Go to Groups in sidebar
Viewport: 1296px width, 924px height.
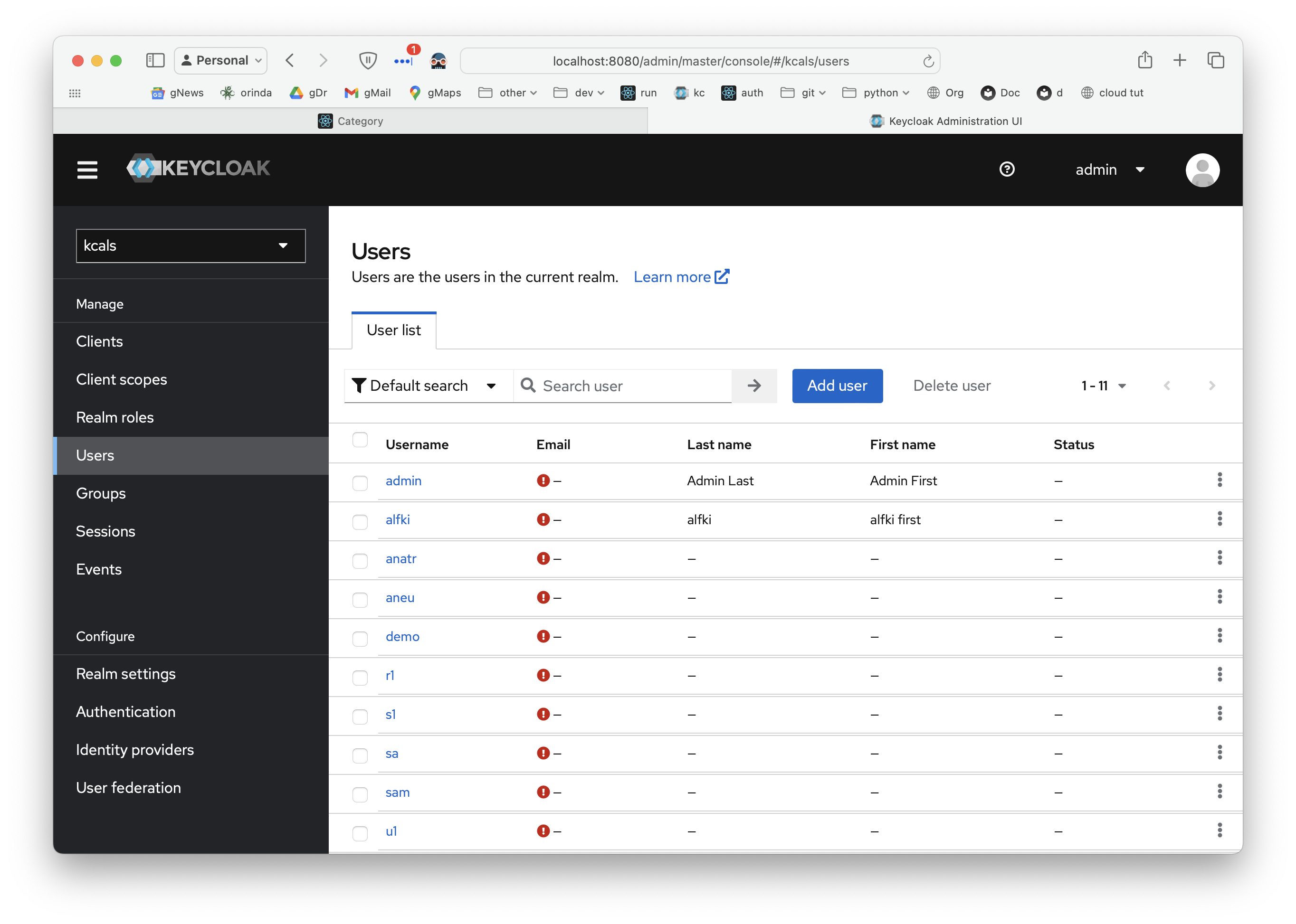click(101, 493)
